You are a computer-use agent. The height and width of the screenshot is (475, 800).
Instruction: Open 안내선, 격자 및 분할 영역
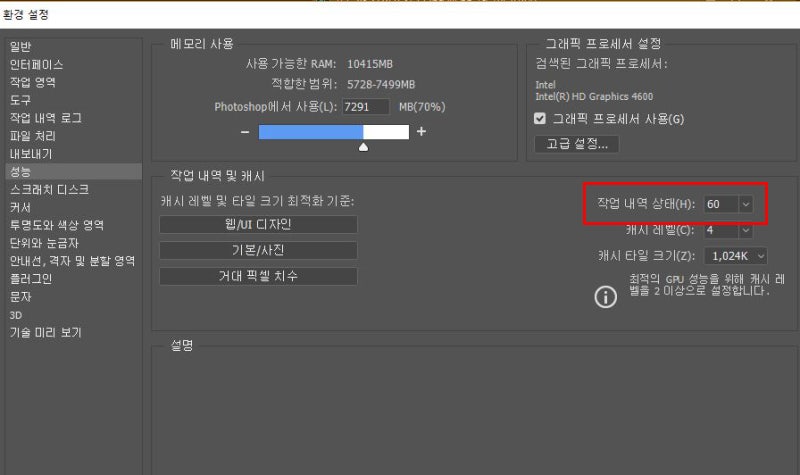pyautogui.click(x=72, y=261)
